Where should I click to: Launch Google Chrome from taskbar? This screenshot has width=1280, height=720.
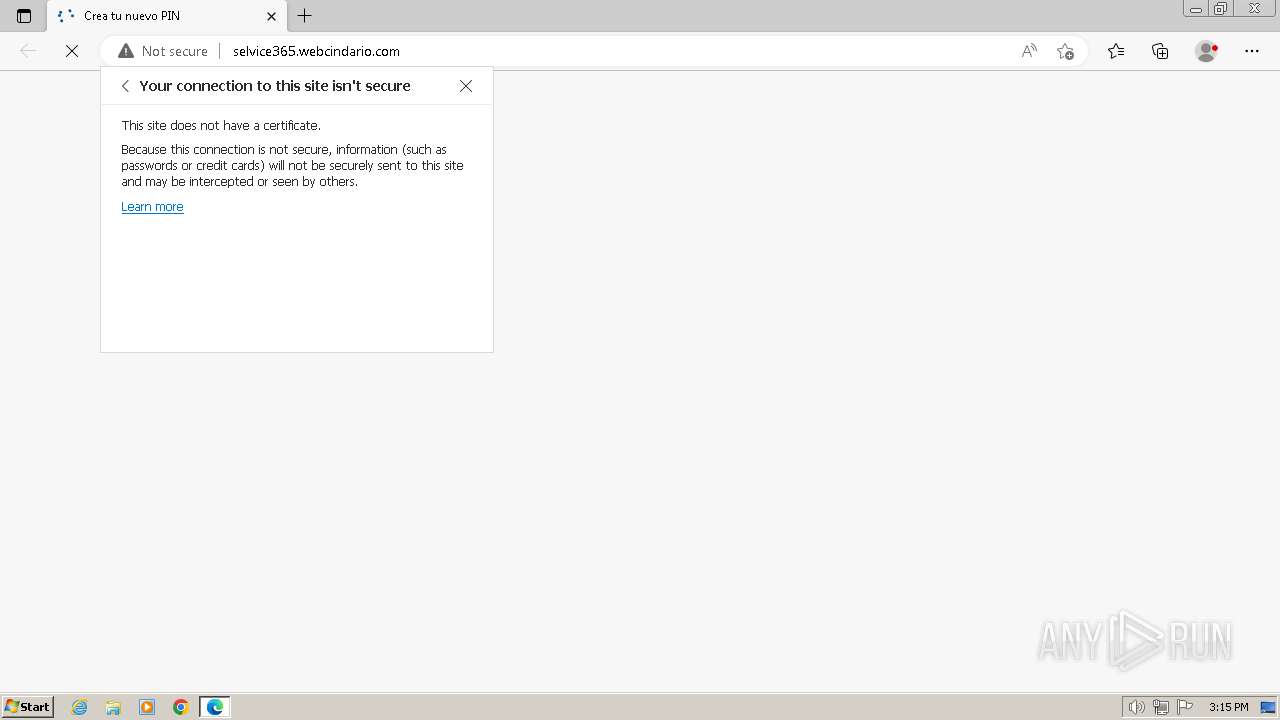pyautogui.click(x=181, y=707)
